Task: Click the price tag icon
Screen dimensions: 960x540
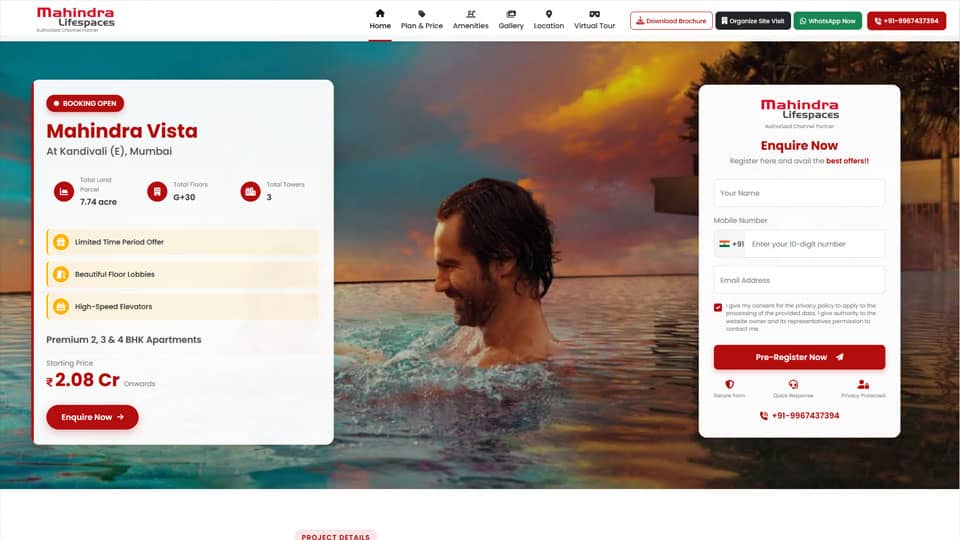Action: 421,13
